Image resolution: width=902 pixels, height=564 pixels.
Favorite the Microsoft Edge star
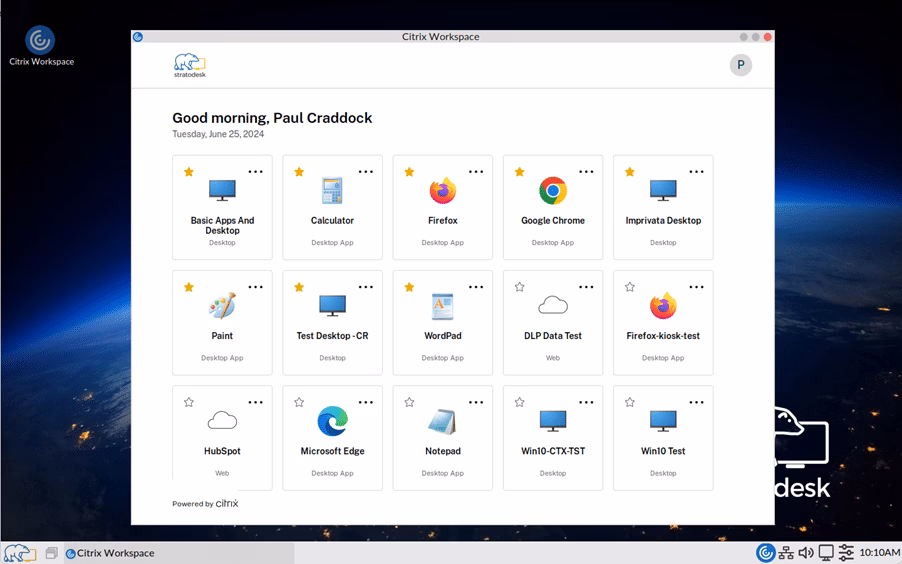click(x=299, y=402)
